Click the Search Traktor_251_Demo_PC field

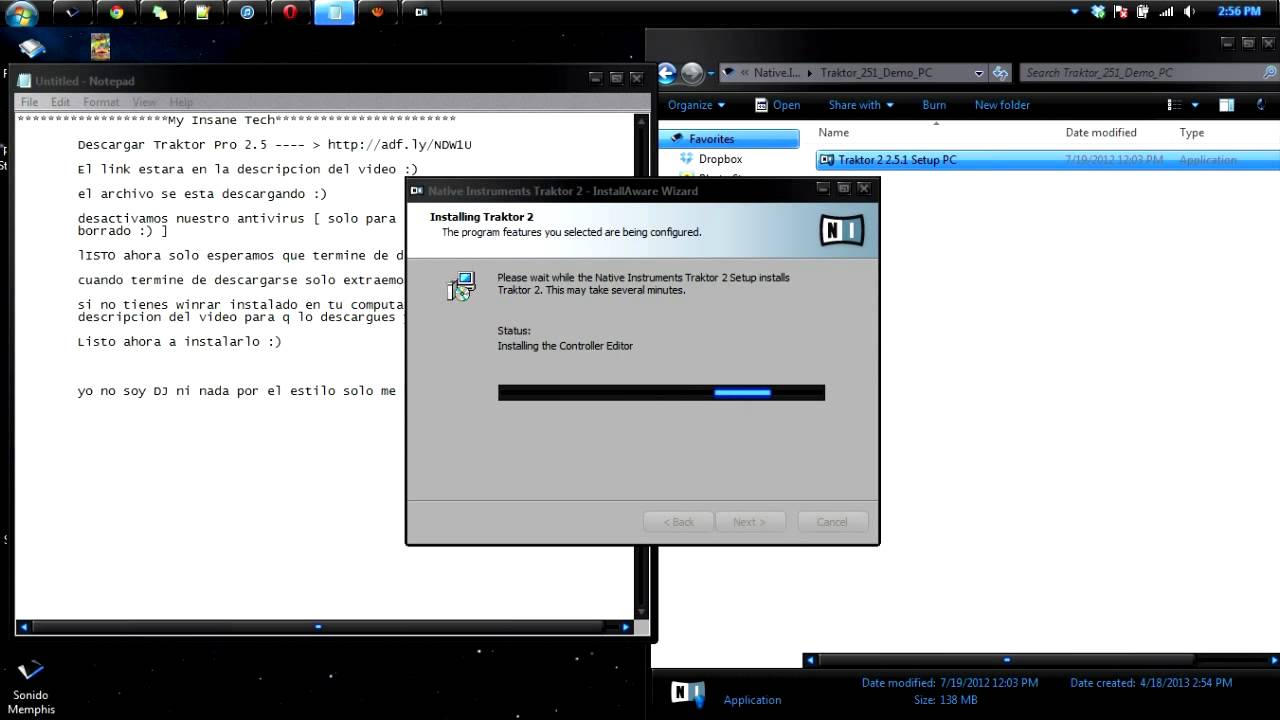click(x=1148, y=73)
